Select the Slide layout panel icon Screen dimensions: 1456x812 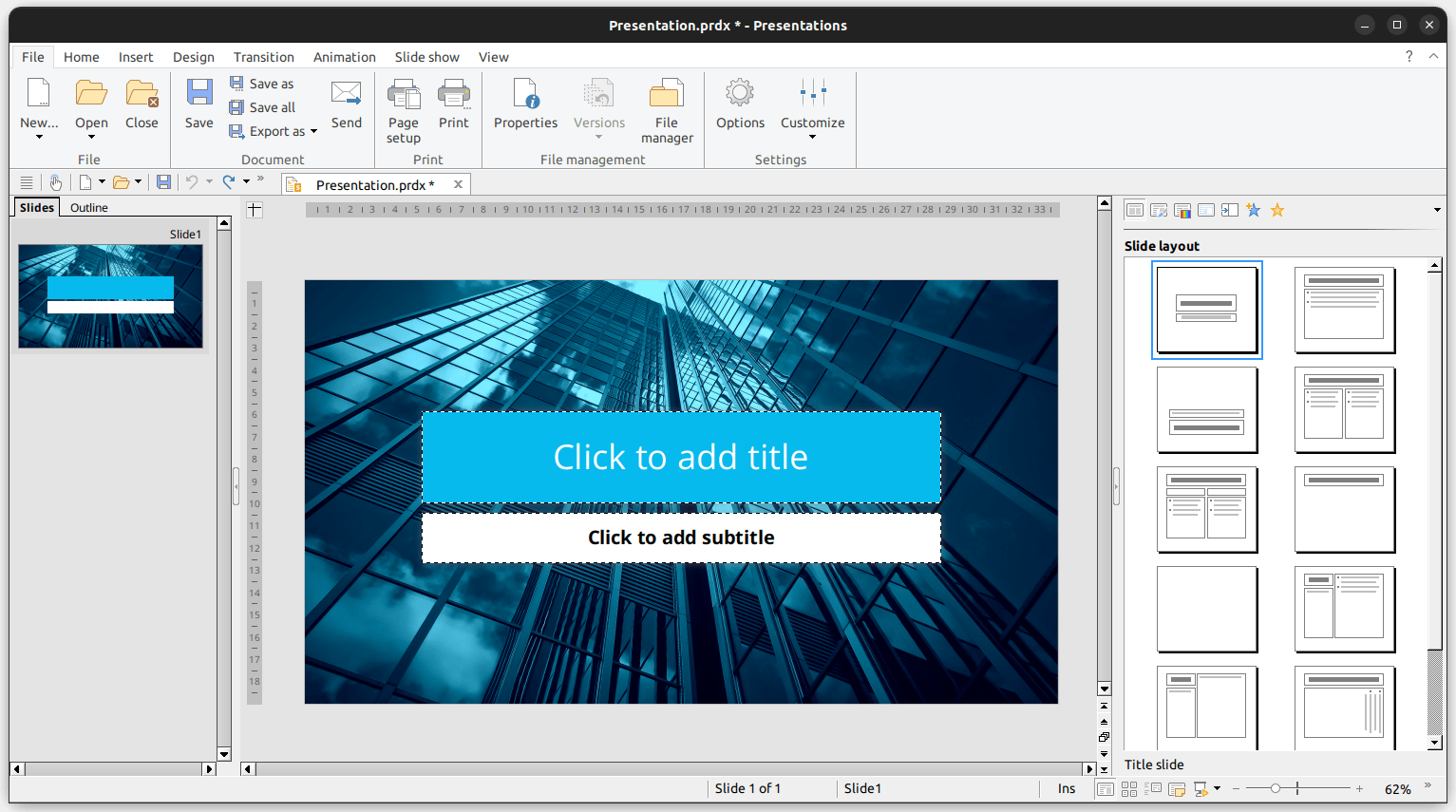[1135, 210]
